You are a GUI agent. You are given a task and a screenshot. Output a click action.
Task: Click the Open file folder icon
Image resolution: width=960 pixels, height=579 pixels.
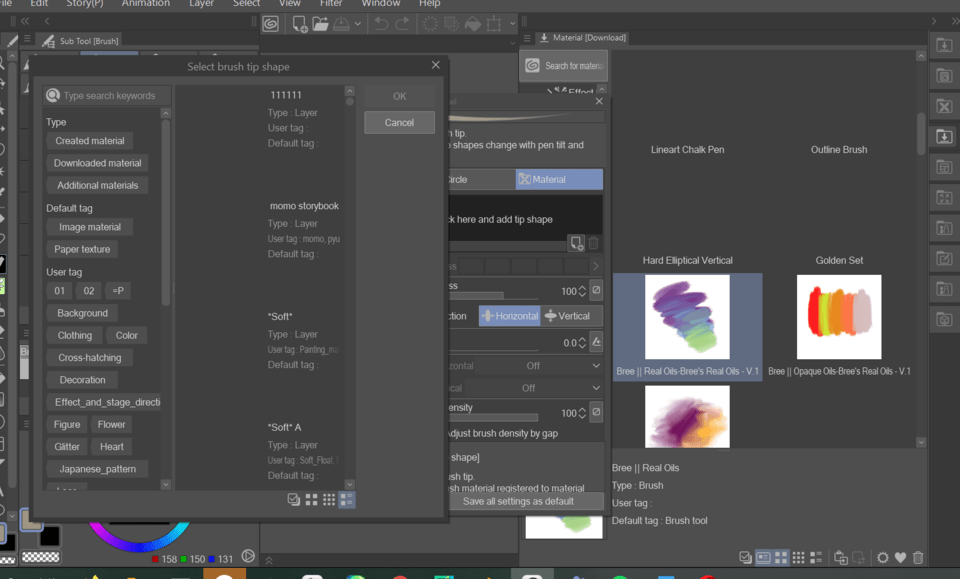(x=320, y=24)
